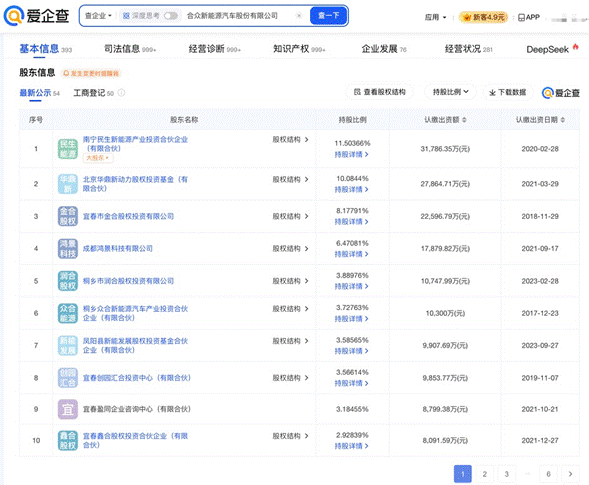Open the 应用 dropdown menu
This screenshot has width=589, height=485.
coord(435,17)
